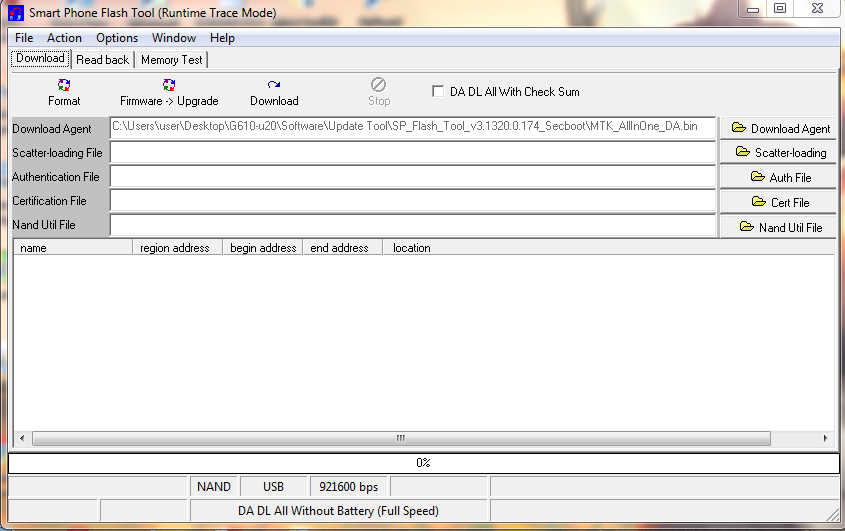The image size is (845, 531).
Task: Minimize the Flash Tool window
Action: 753,9
